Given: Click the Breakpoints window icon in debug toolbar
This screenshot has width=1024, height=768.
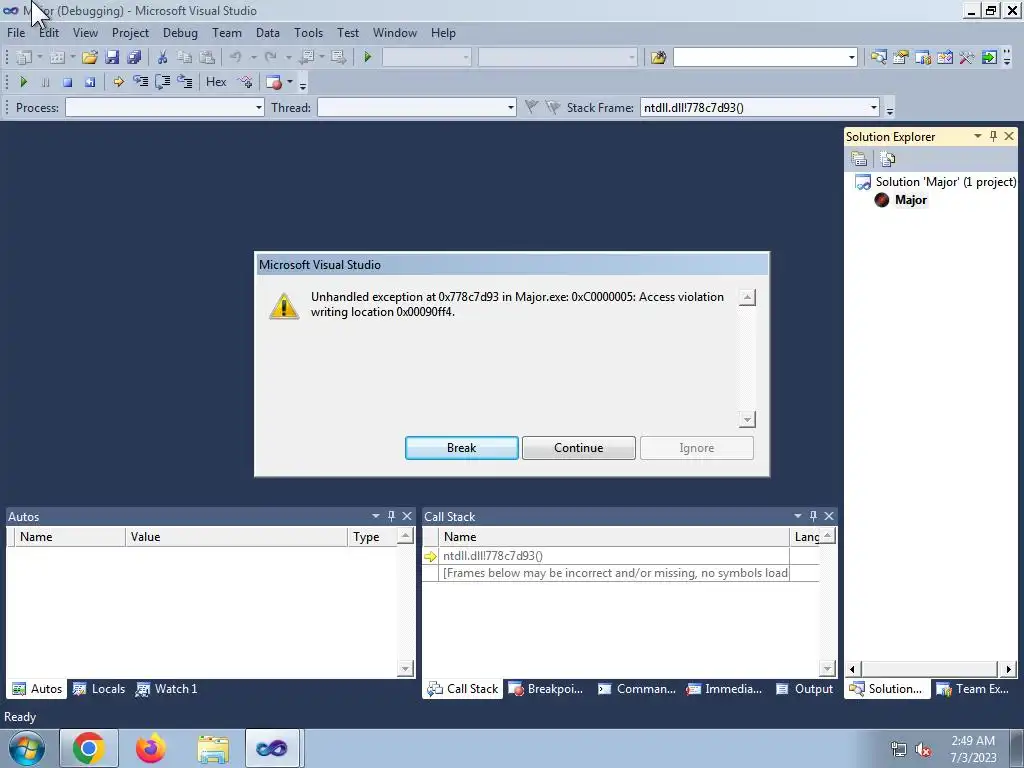Looking at the screenshot, I should [274, 82].
